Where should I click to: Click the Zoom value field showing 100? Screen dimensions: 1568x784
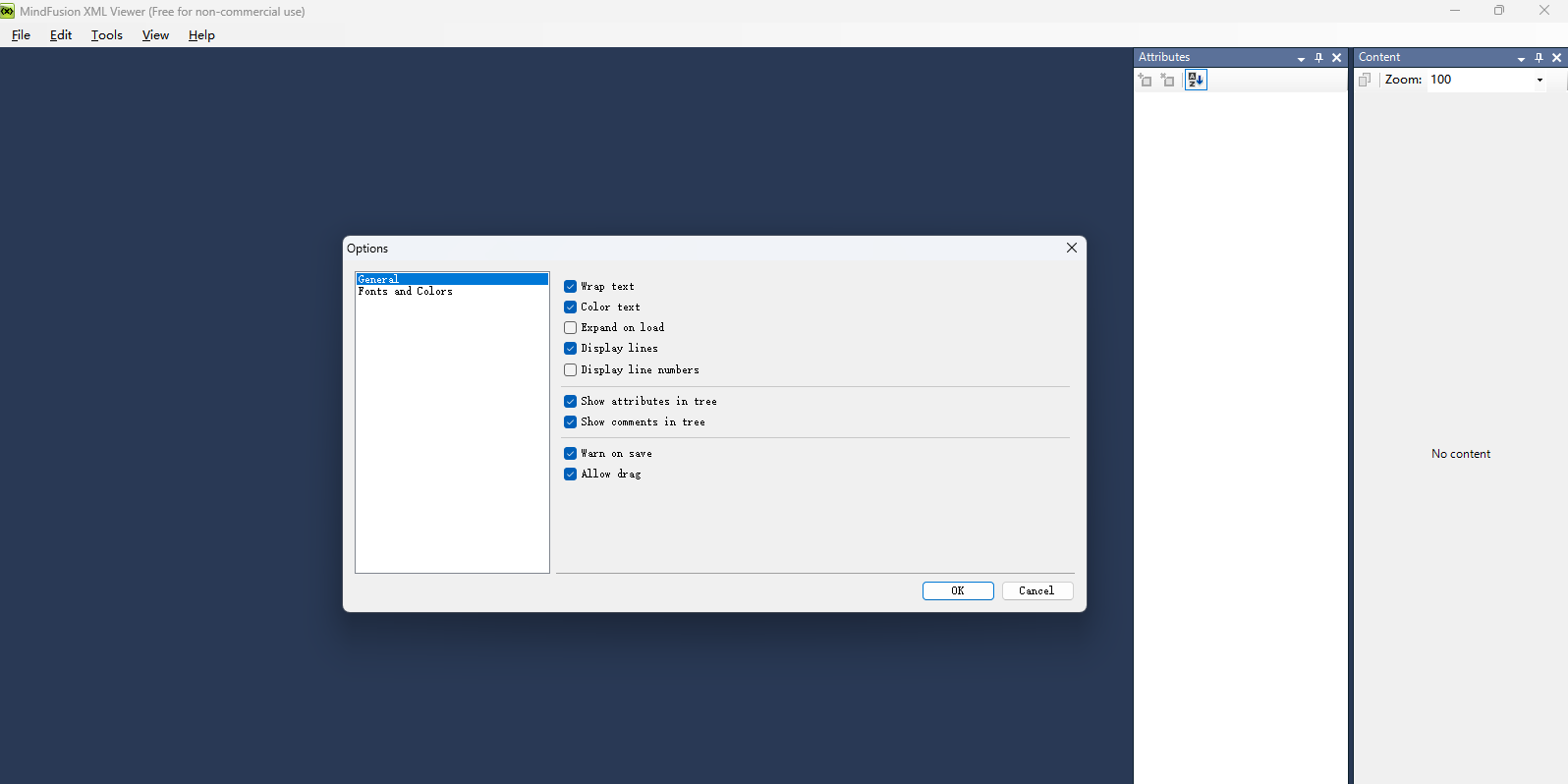click(1480, 80)
